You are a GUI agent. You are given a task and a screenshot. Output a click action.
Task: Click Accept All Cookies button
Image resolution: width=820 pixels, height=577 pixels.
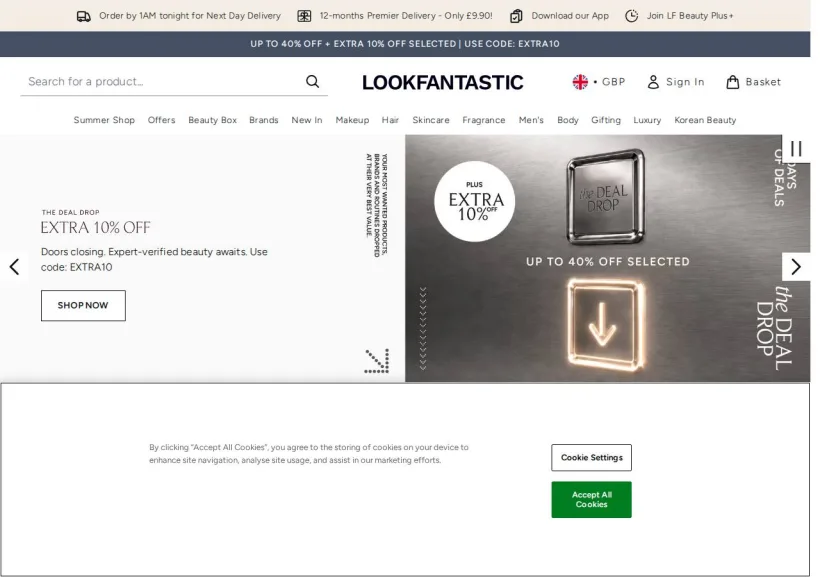click(591, 500)
